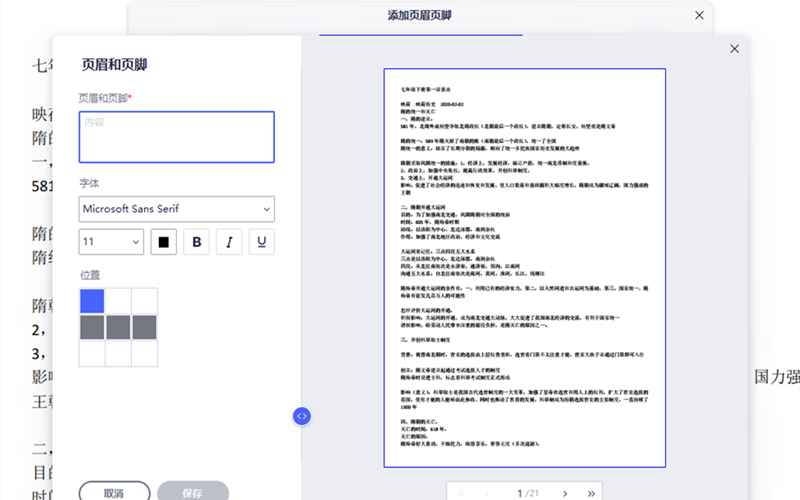Select bottom-center position cell
Screen dimensions: 800x500
118,353
